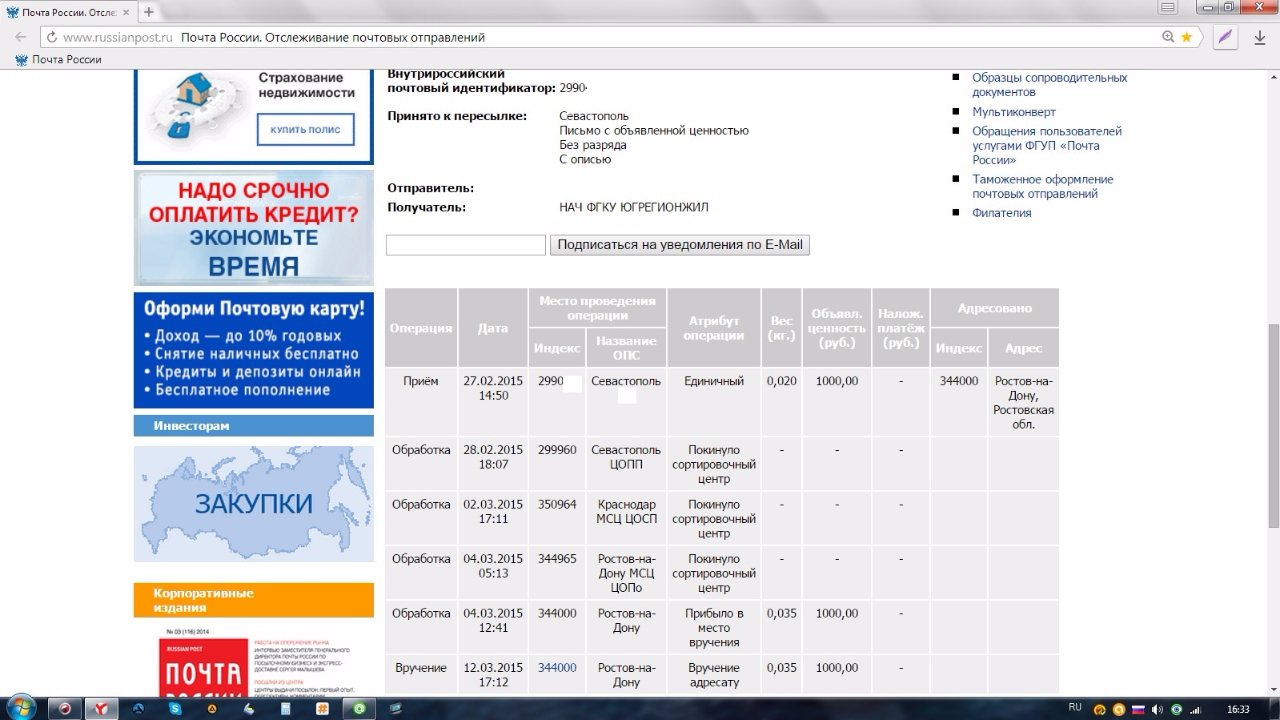Open the calculator icon in taskbar
1280x720 pixels.
285,708
